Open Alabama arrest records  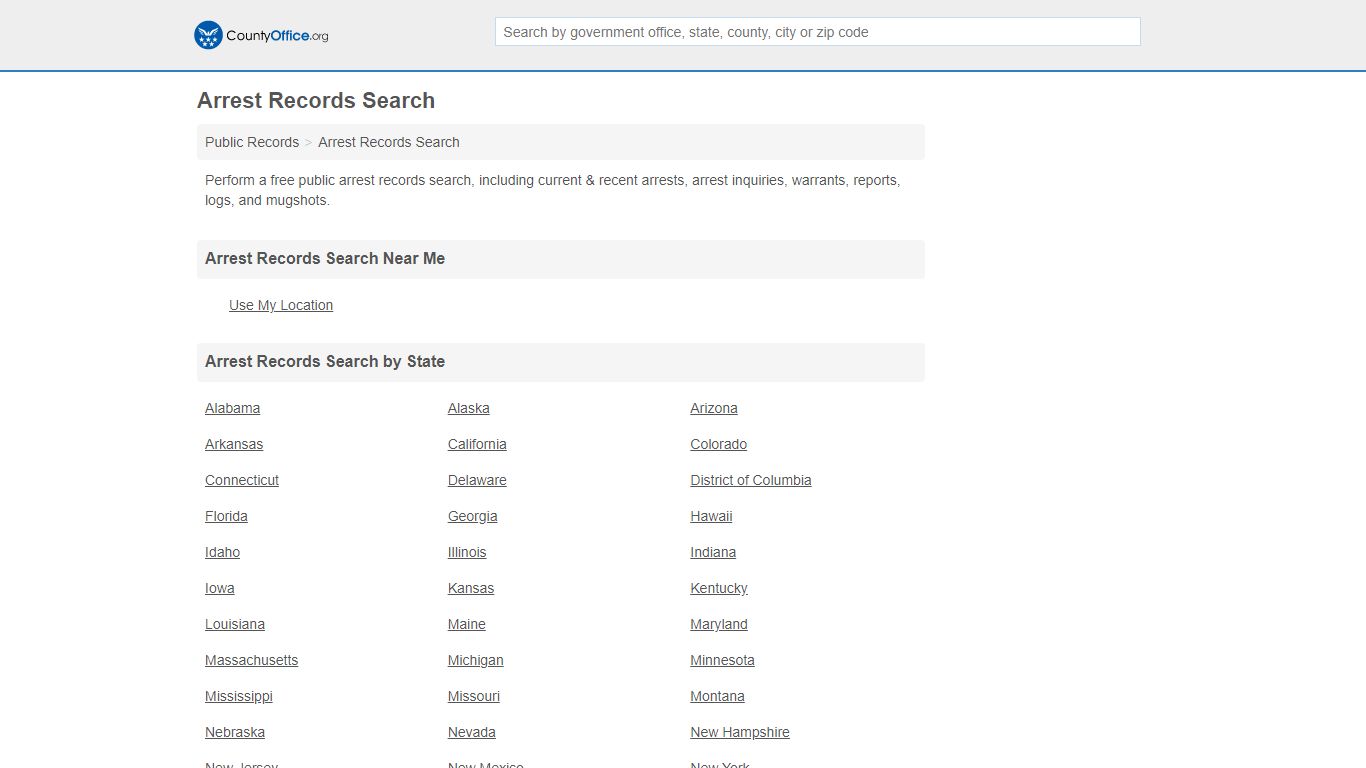coord(232,408)
